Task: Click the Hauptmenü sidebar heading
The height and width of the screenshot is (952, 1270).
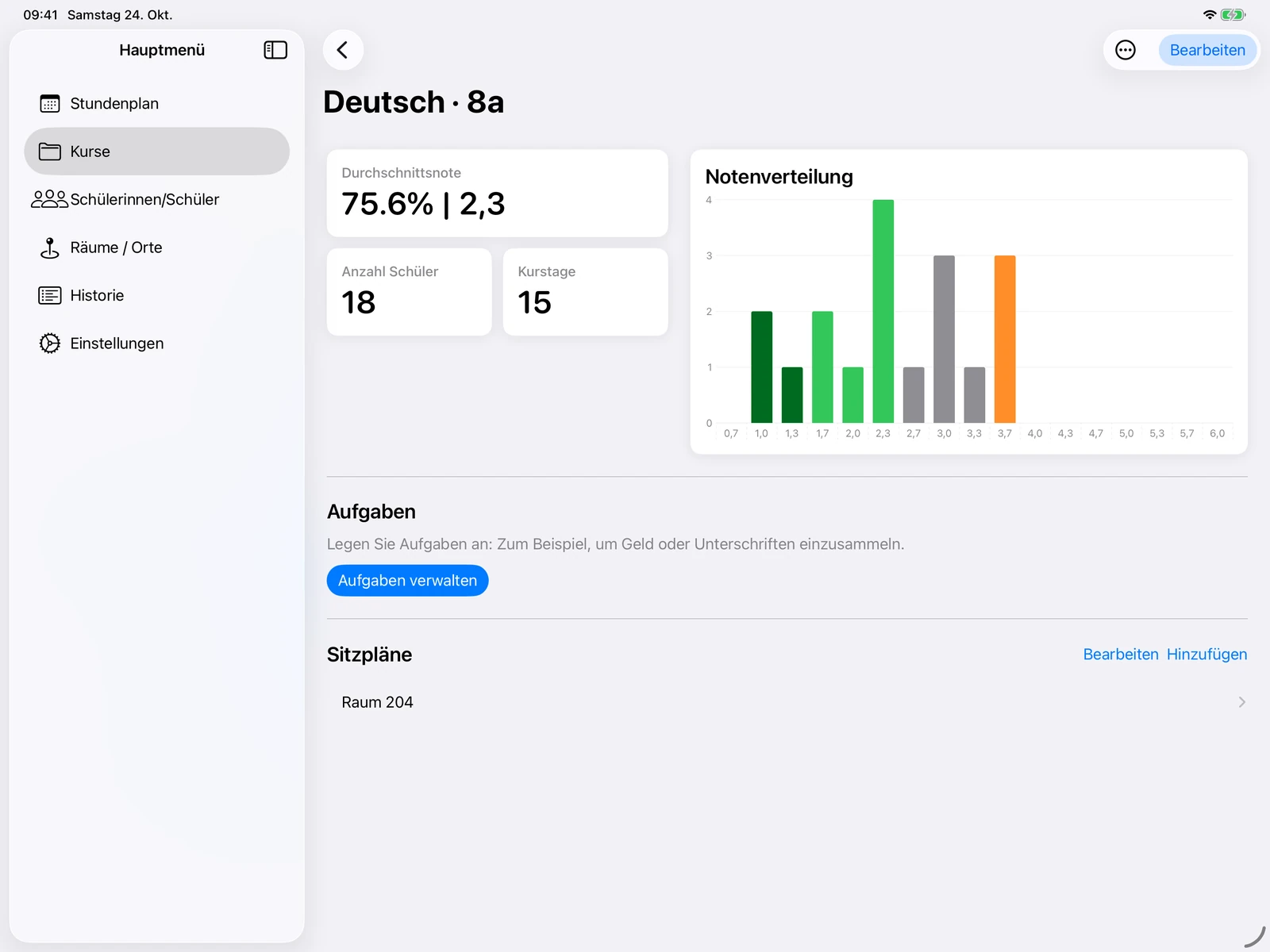Action: tap(162, 50)
